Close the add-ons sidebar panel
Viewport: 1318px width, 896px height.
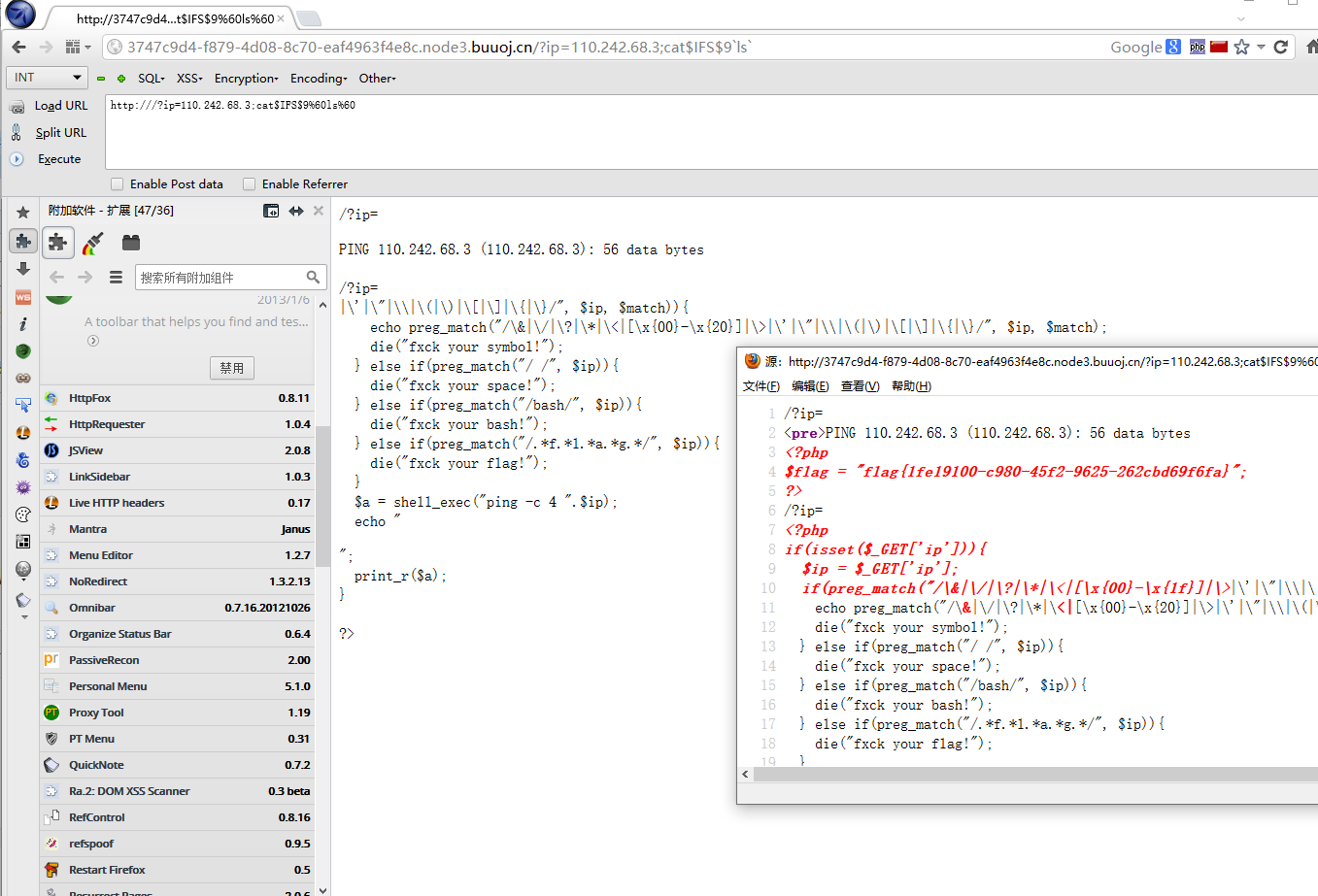pos(319,211)
